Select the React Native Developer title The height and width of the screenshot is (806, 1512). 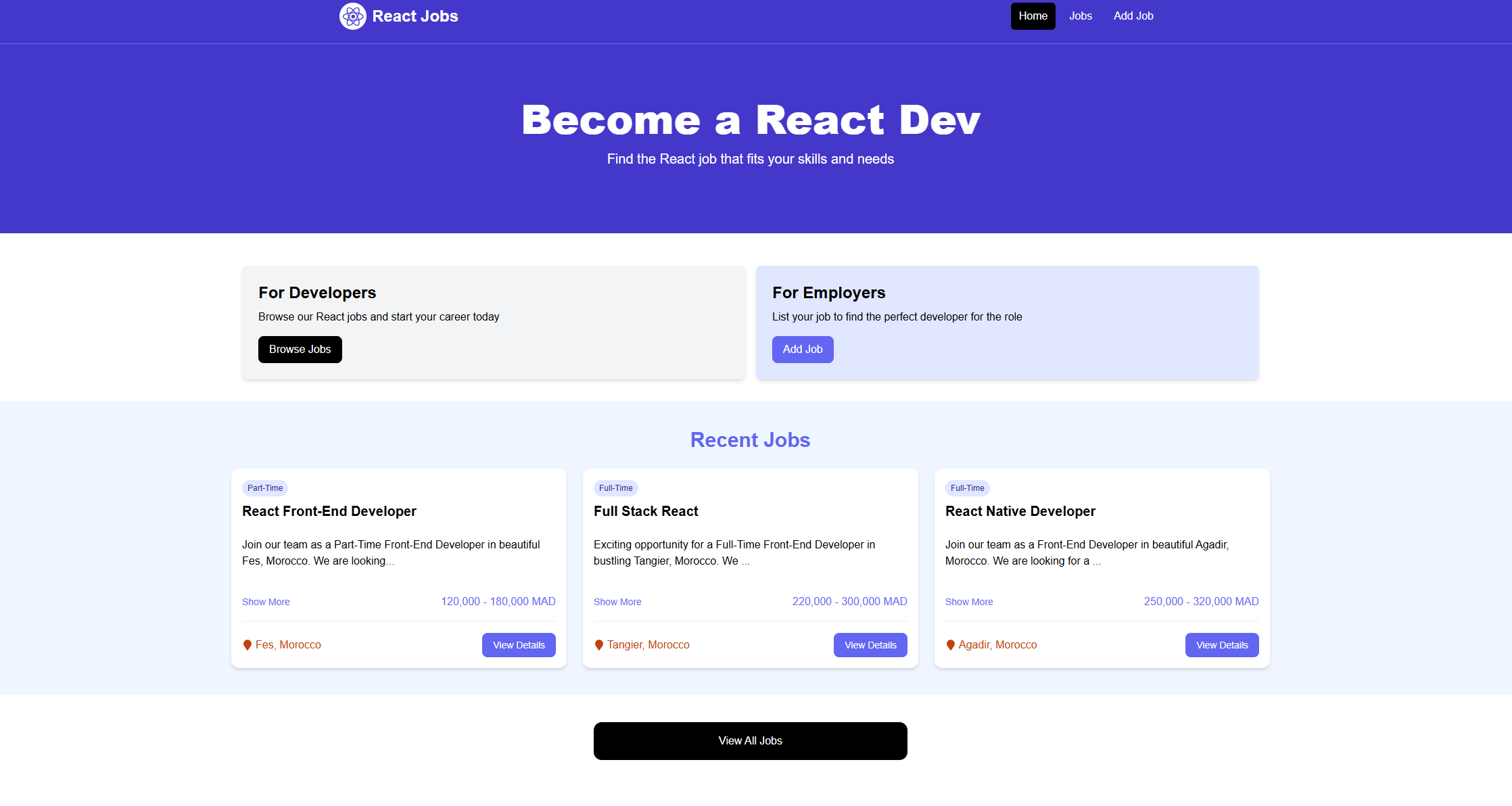(x=1020, y=511)
